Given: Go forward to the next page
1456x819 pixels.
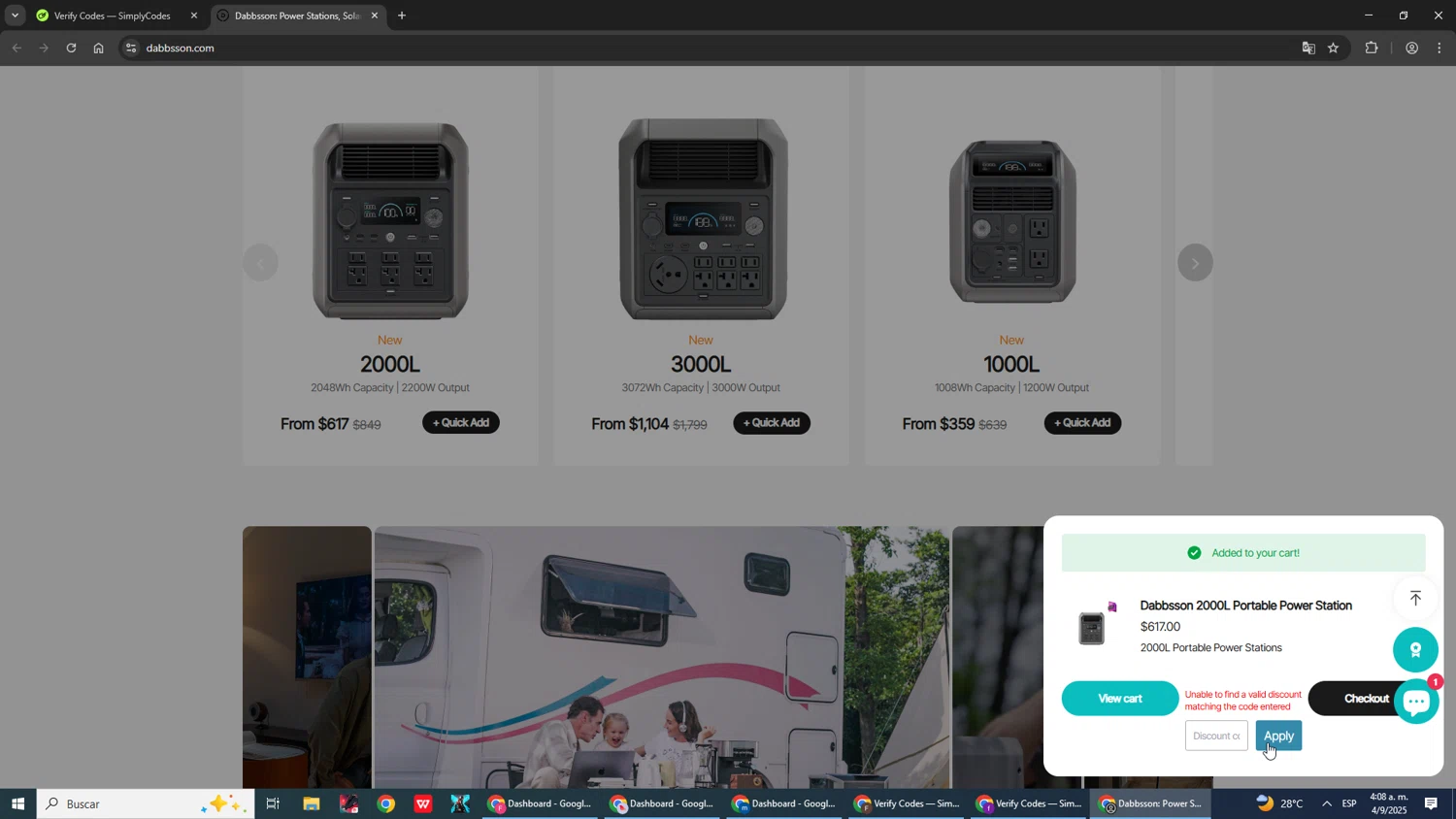Looking at the screenshot, I should (x=44, y=48).
